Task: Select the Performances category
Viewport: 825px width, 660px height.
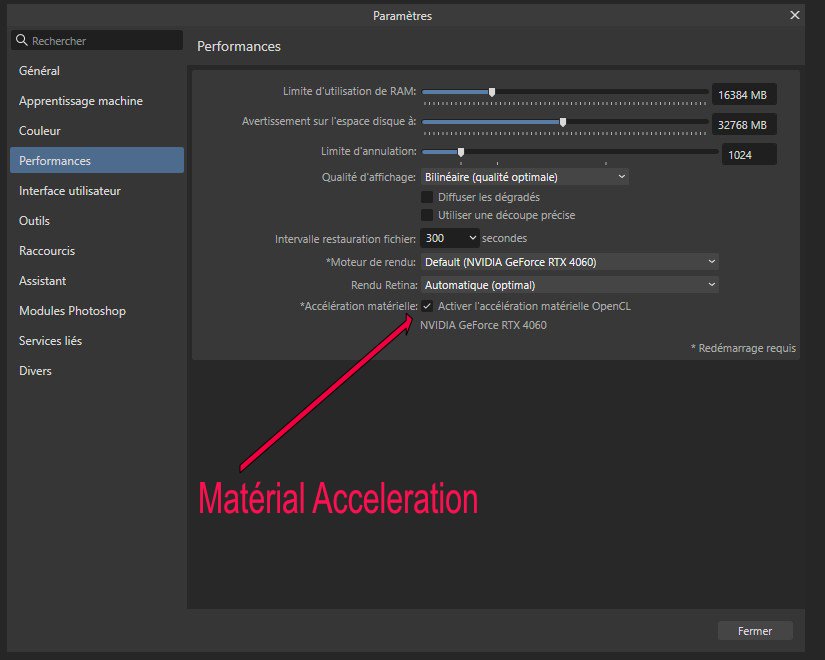Action: click(x=97, y=160)
